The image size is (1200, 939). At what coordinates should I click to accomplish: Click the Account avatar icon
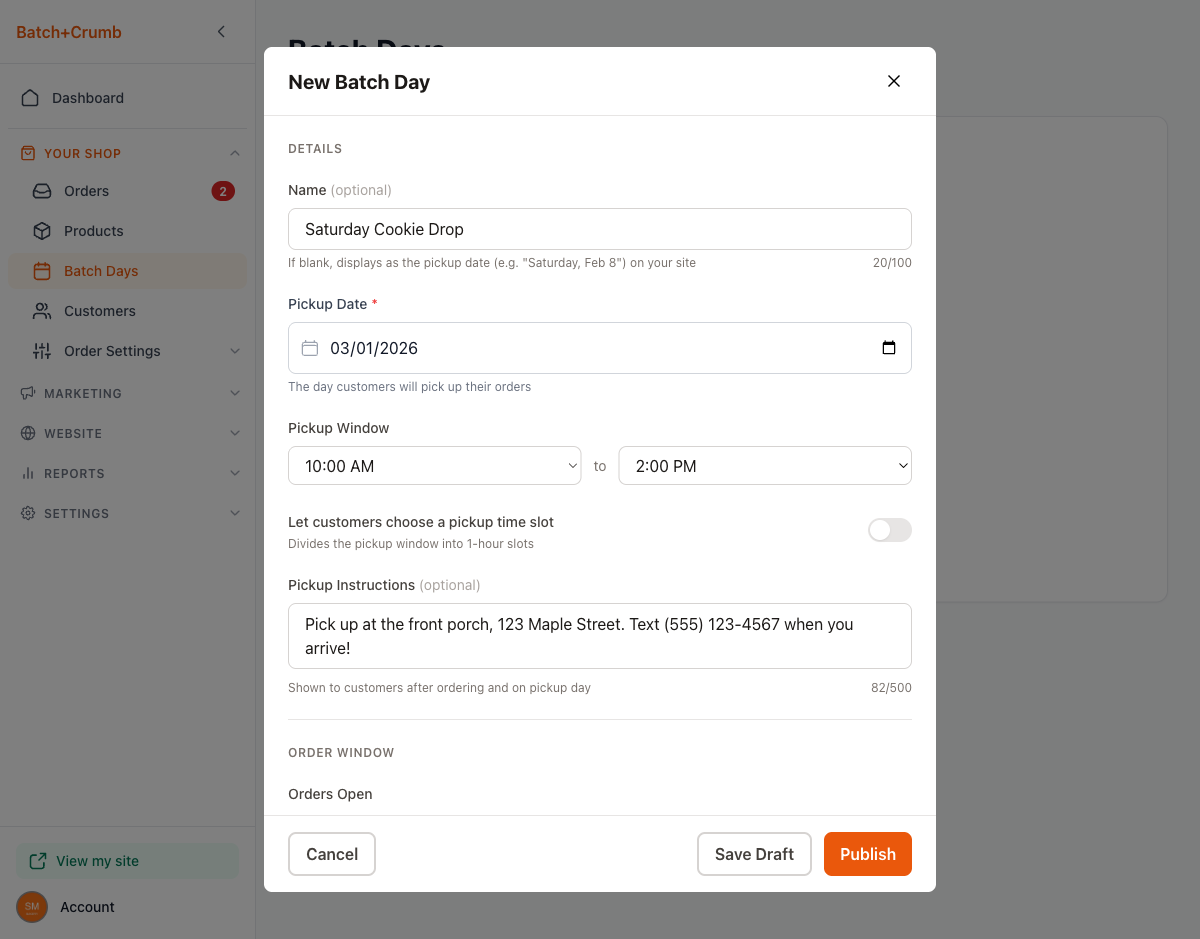click(32, 907)
